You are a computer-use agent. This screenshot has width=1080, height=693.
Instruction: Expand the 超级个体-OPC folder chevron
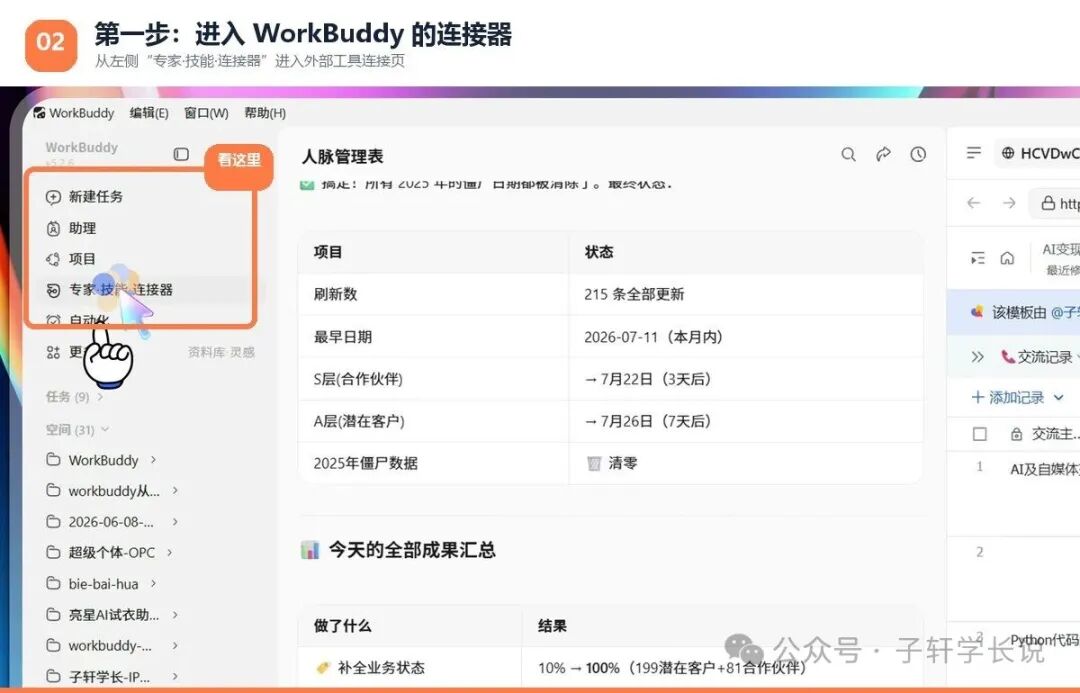click(x=169, y=552)
